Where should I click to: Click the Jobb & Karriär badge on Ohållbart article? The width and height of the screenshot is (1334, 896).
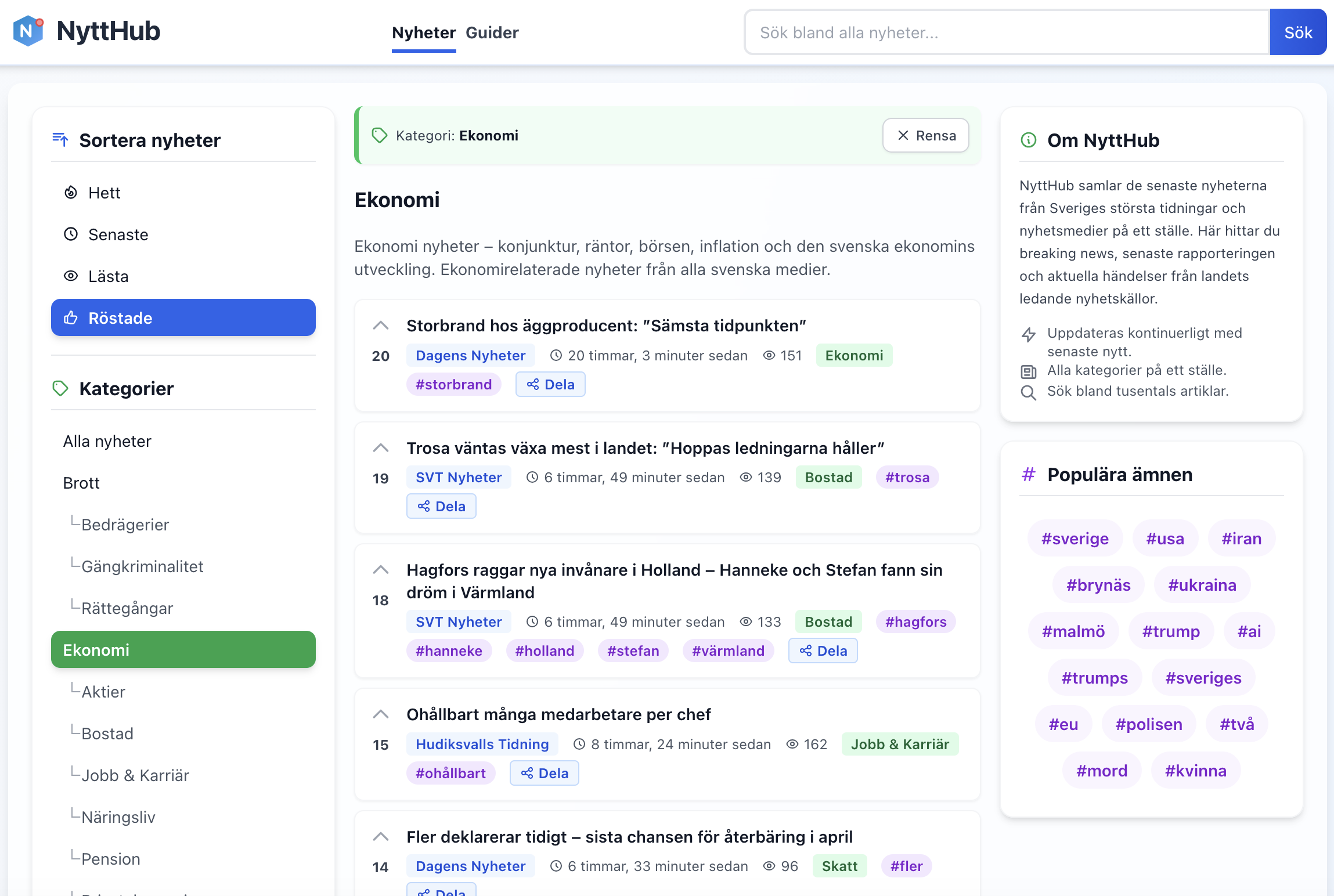(900, 744)
